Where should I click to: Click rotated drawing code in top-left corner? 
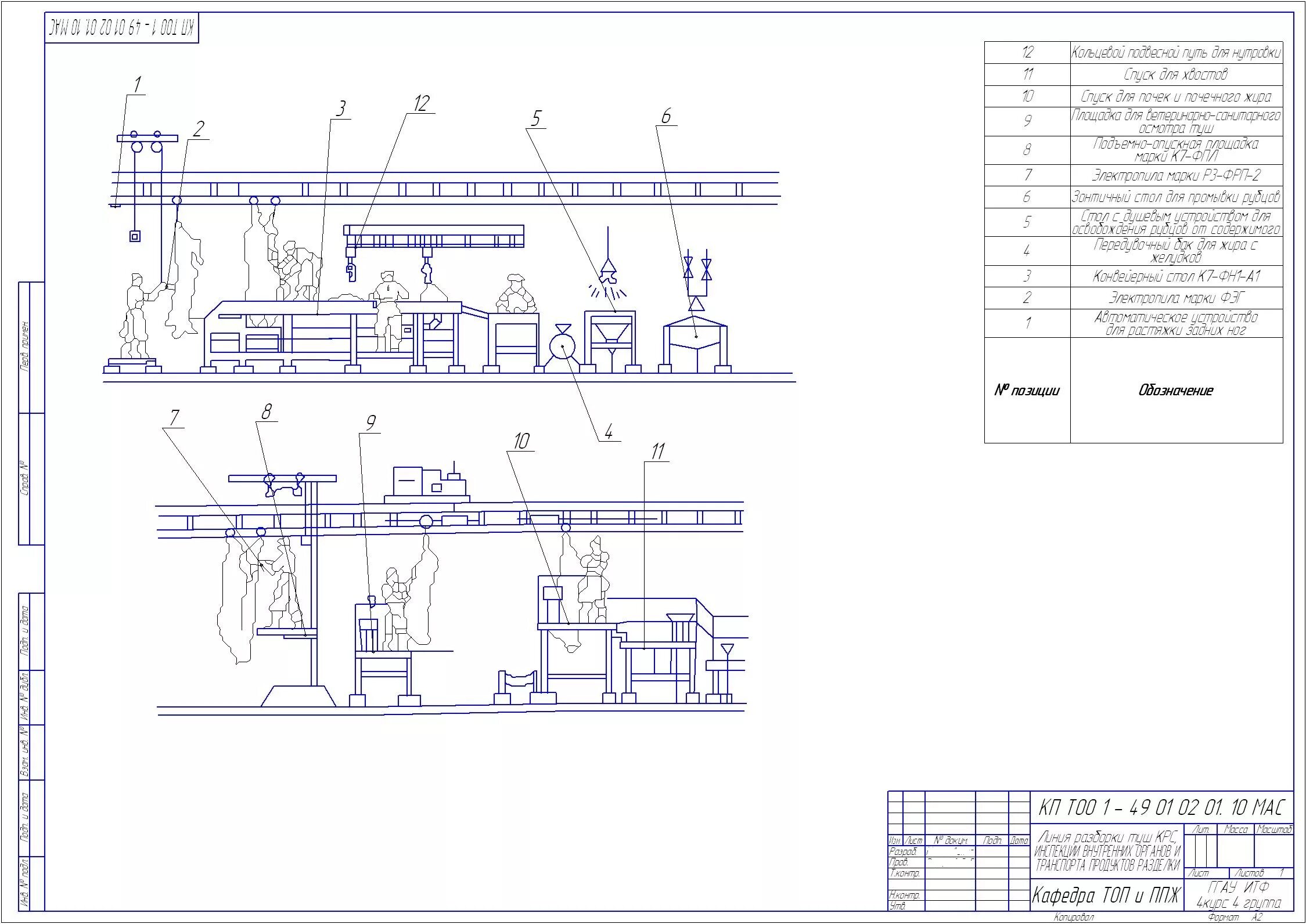[122, 28]
